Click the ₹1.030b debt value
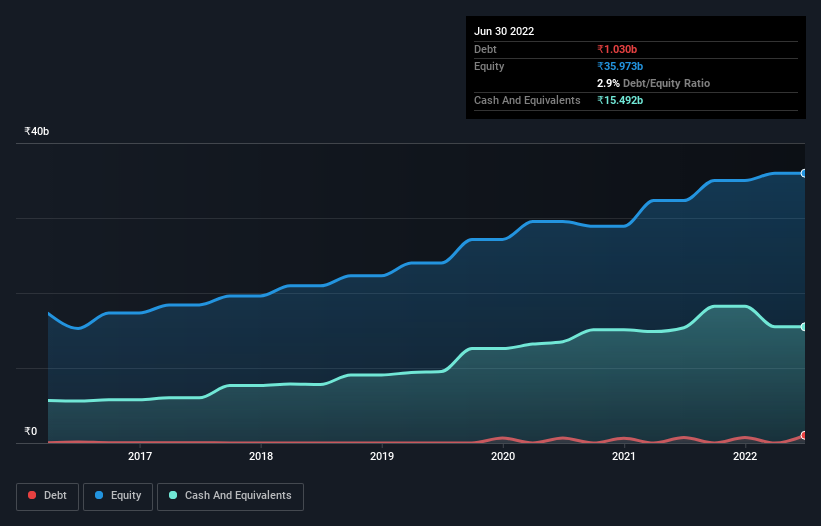 pos(617,49)
